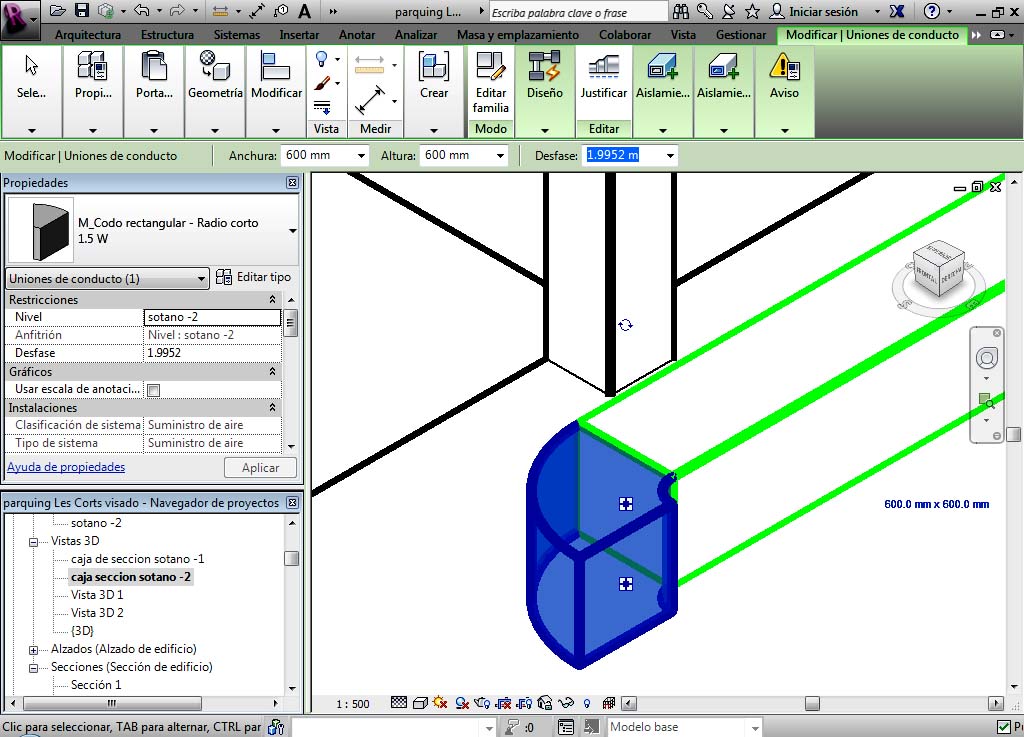Collapse the Vistas 3D tree node
This screenshot has width=1024, height=737.
pos(33,541)
